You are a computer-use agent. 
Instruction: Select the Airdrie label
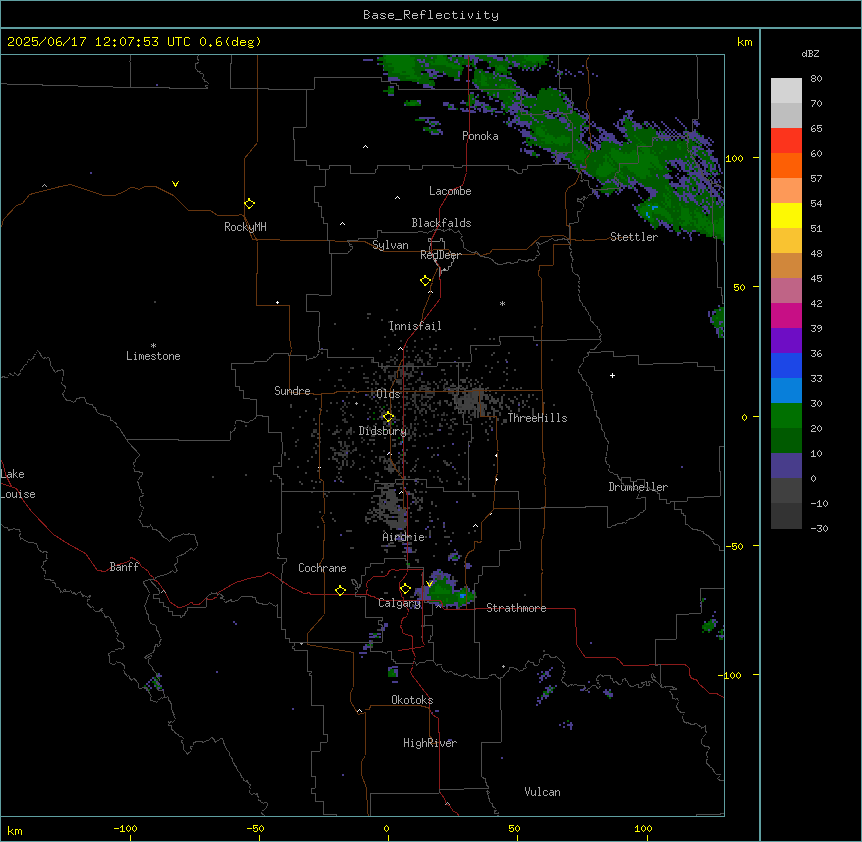point(404,537)
